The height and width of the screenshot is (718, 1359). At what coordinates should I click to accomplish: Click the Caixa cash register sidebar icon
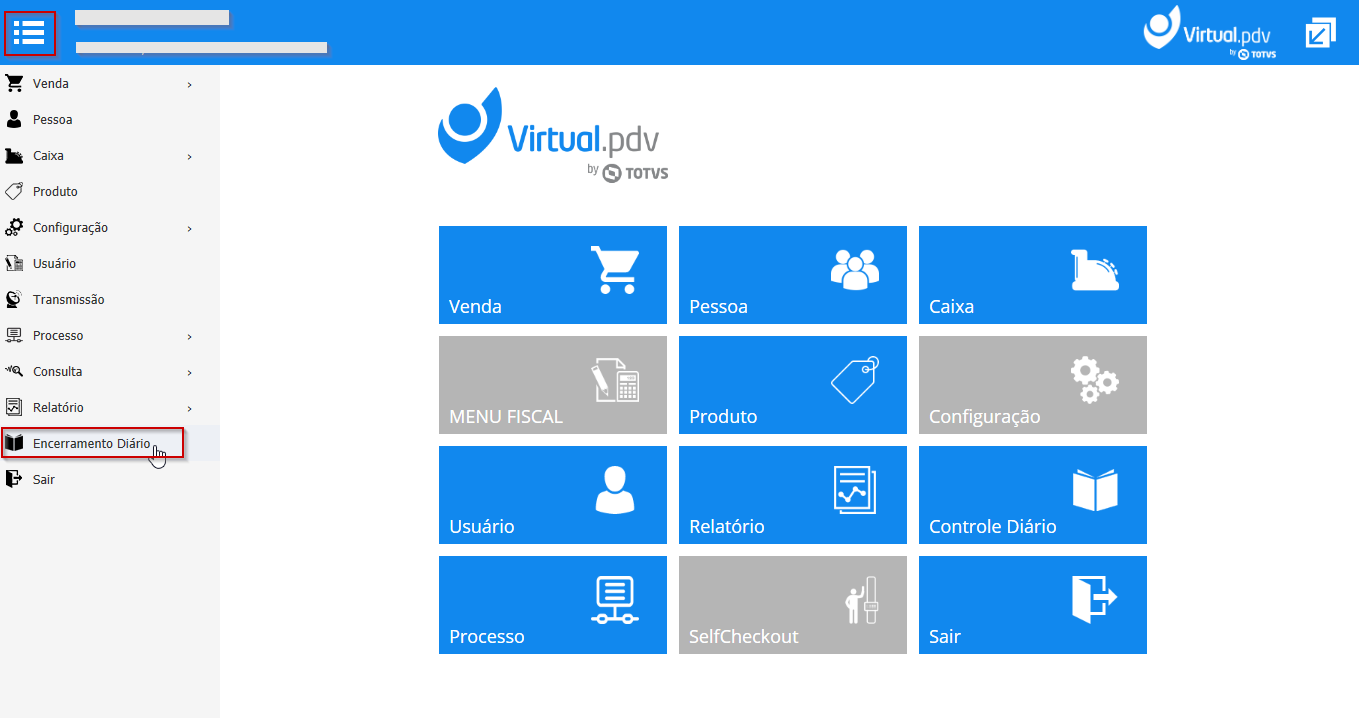[14, 155]
